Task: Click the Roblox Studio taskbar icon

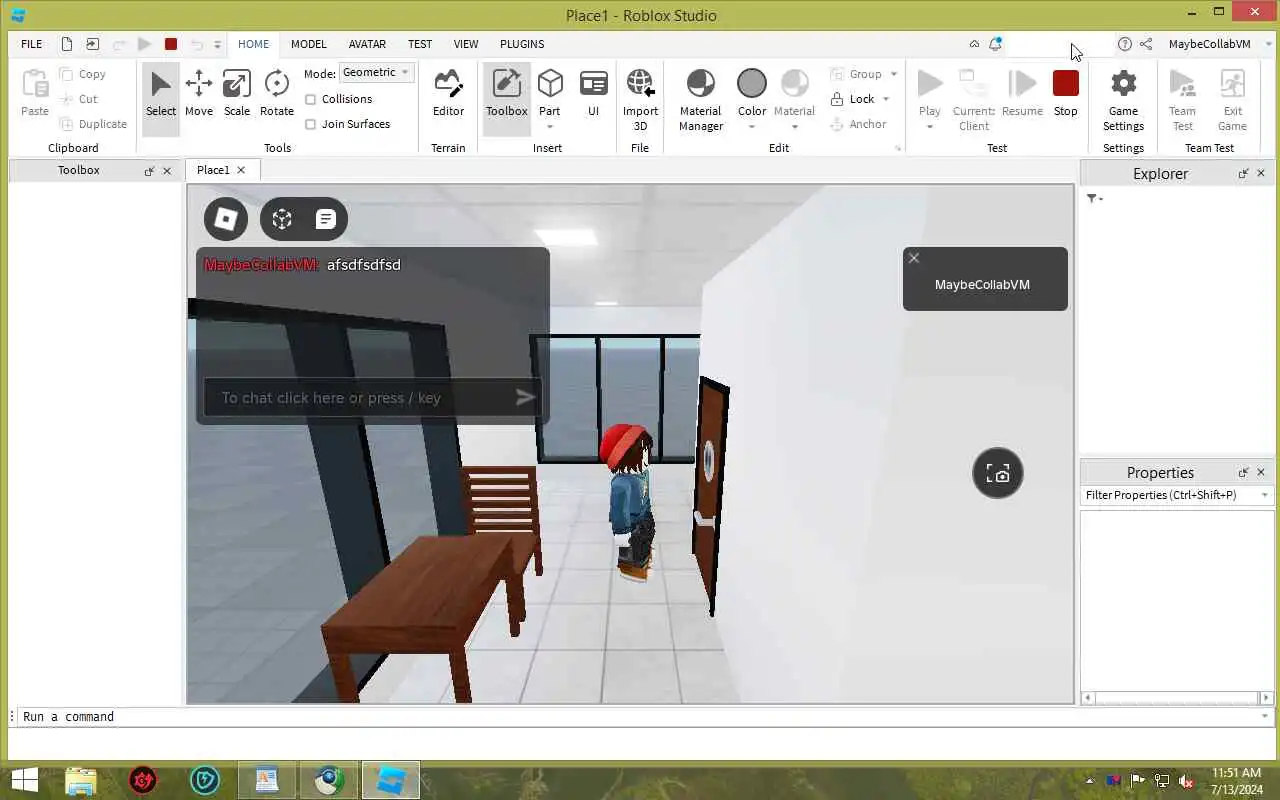Action: pyautogui.click(x=390, y=780)
